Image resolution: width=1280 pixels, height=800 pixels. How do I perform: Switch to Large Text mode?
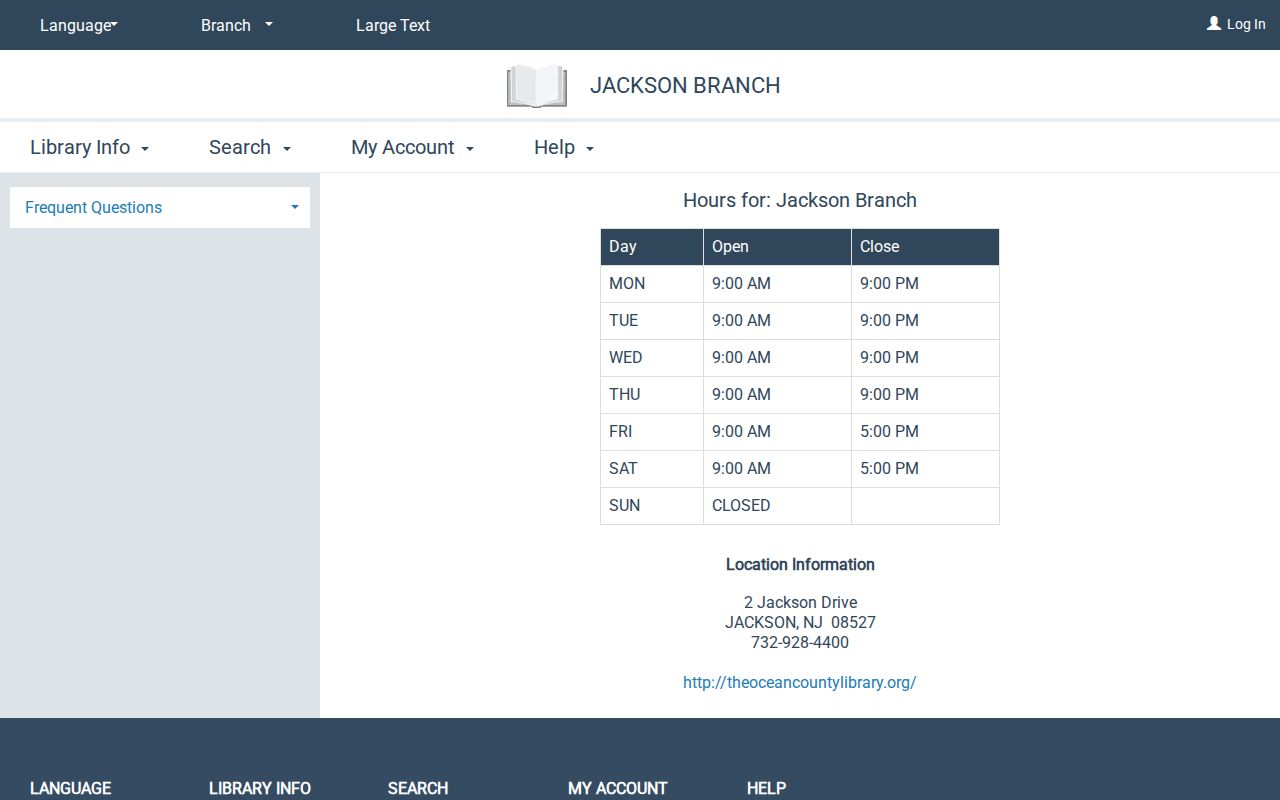click(393, 25)
